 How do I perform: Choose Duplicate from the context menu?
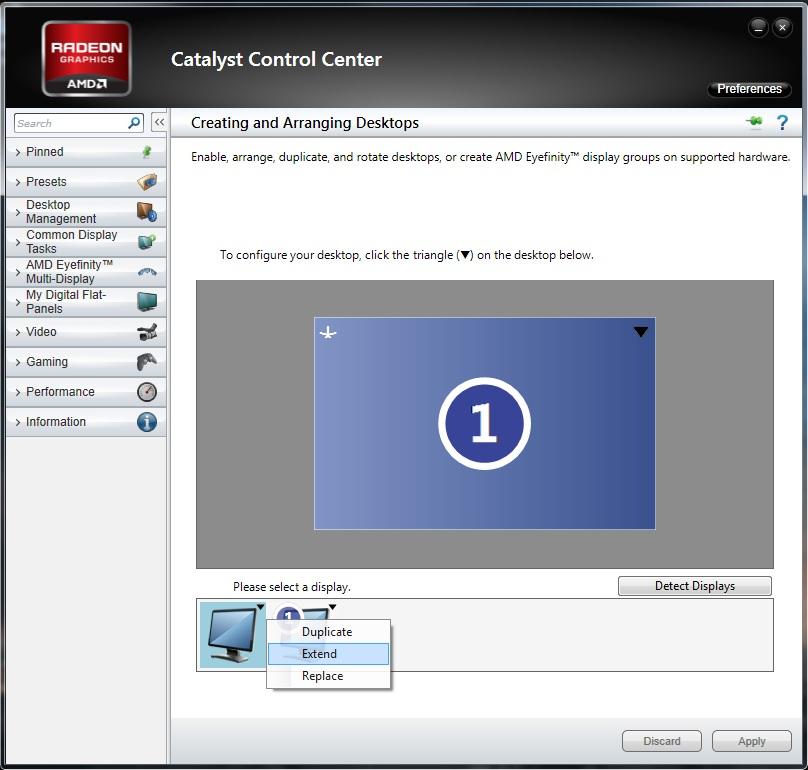pos(328,632)
